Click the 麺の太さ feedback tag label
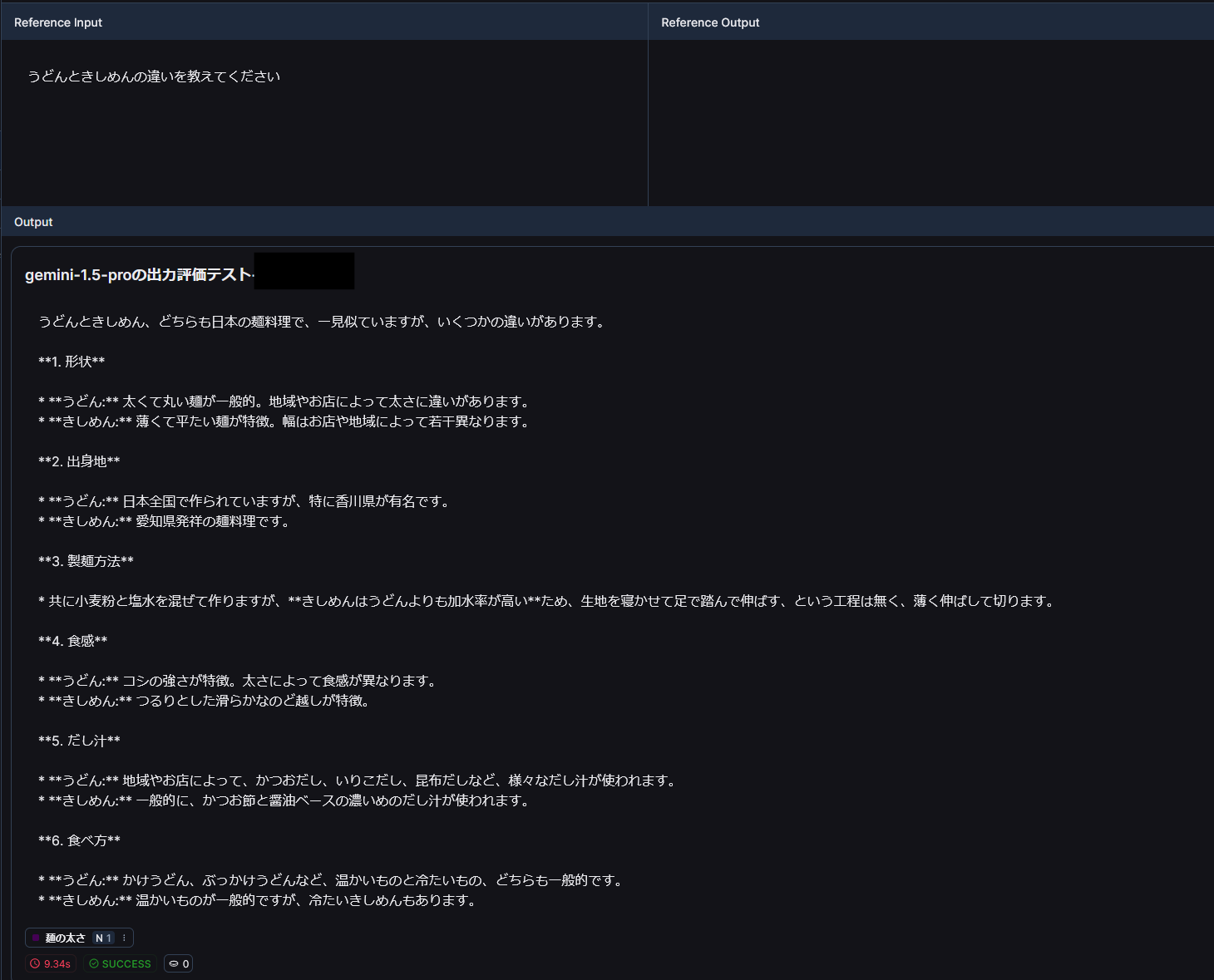The width and height of the screenshot is (1214, 980). (65, 938)
